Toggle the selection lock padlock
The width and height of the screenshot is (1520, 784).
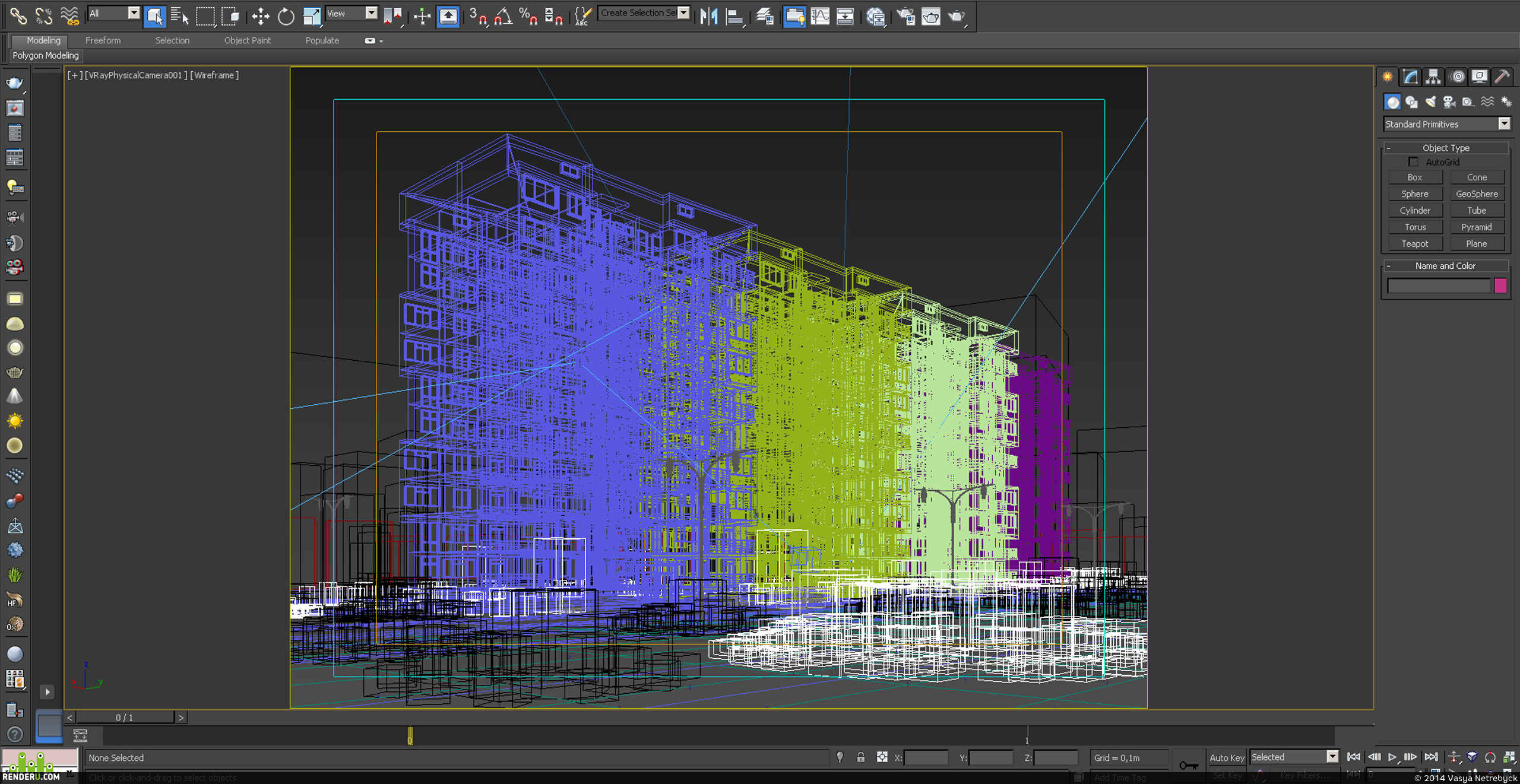coord(860,757)
